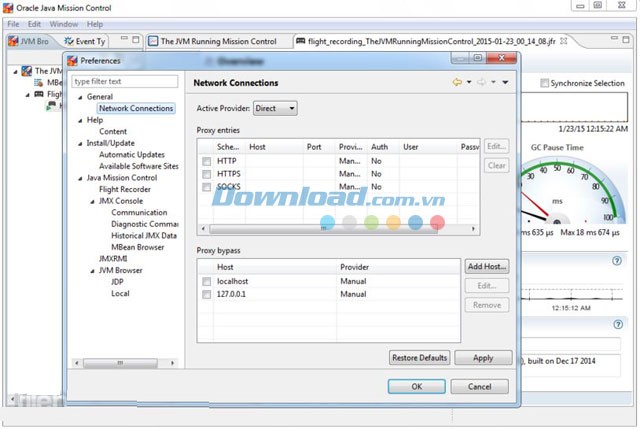The height and width of the screenshot is (429, 640).
Task: Click the Event Types tab icon
Action: point(68,42)
